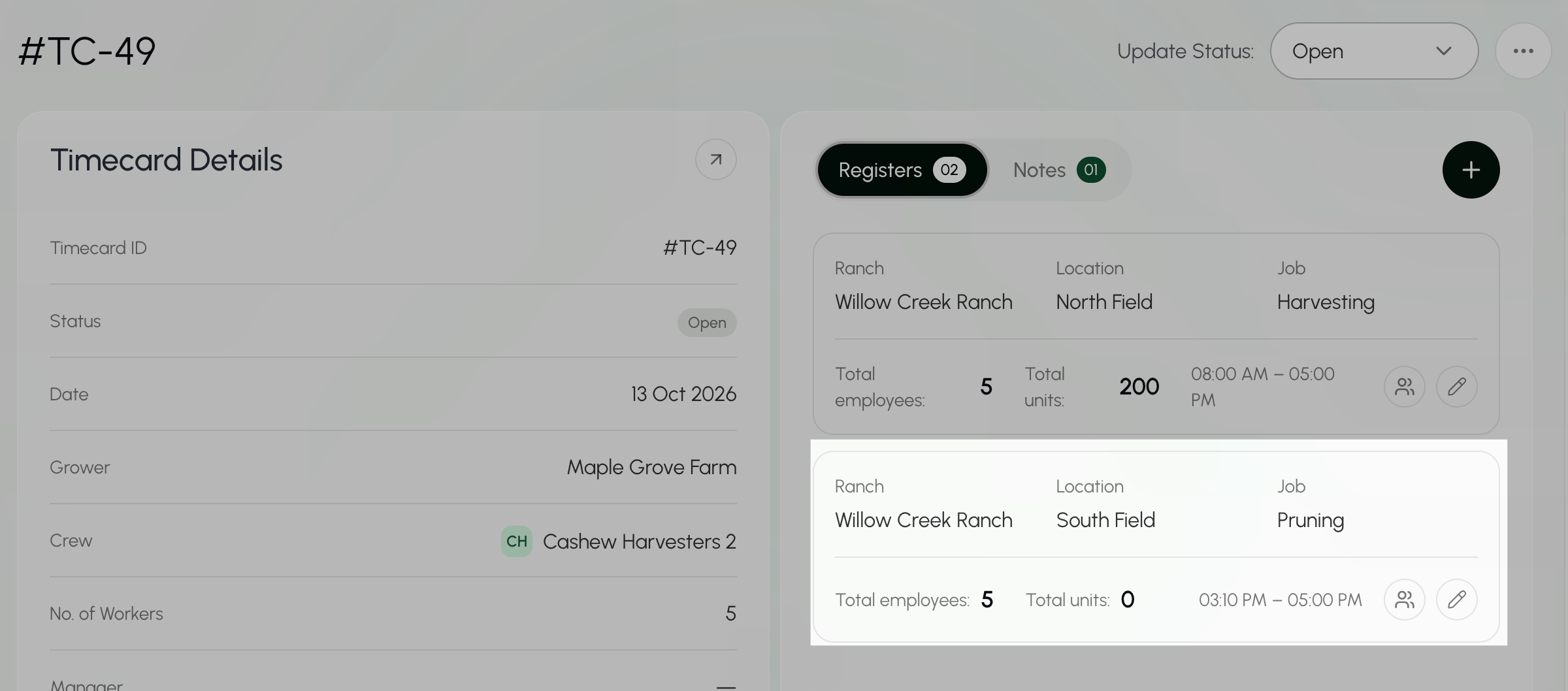This screenshot has height=691, width=1568.
Task: View employees for the Harvesting register
Action: pyautogui.click(x=1405, y=387)
